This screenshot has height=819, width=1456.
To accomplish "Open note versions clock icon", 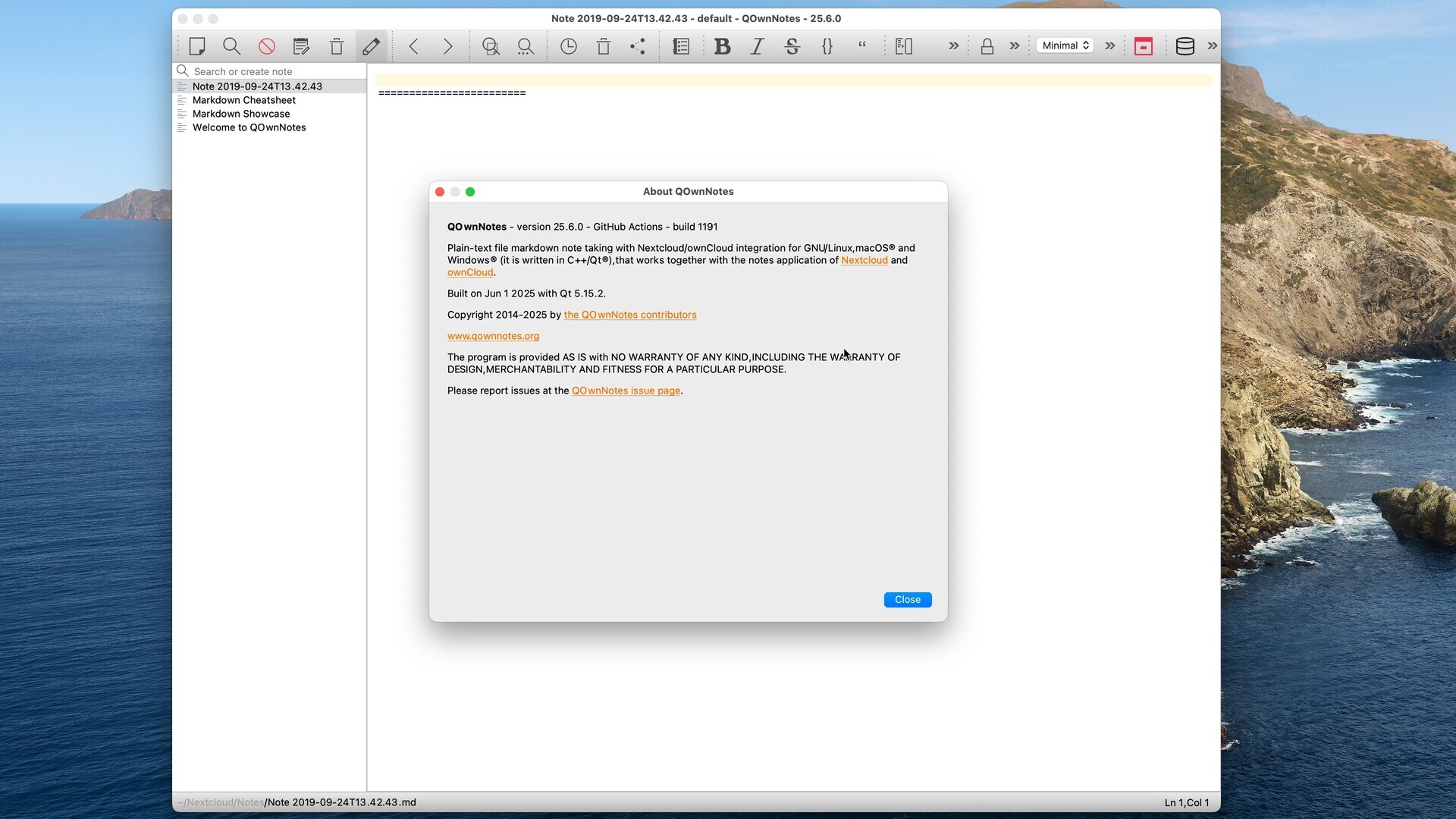I will coord(569,46).
